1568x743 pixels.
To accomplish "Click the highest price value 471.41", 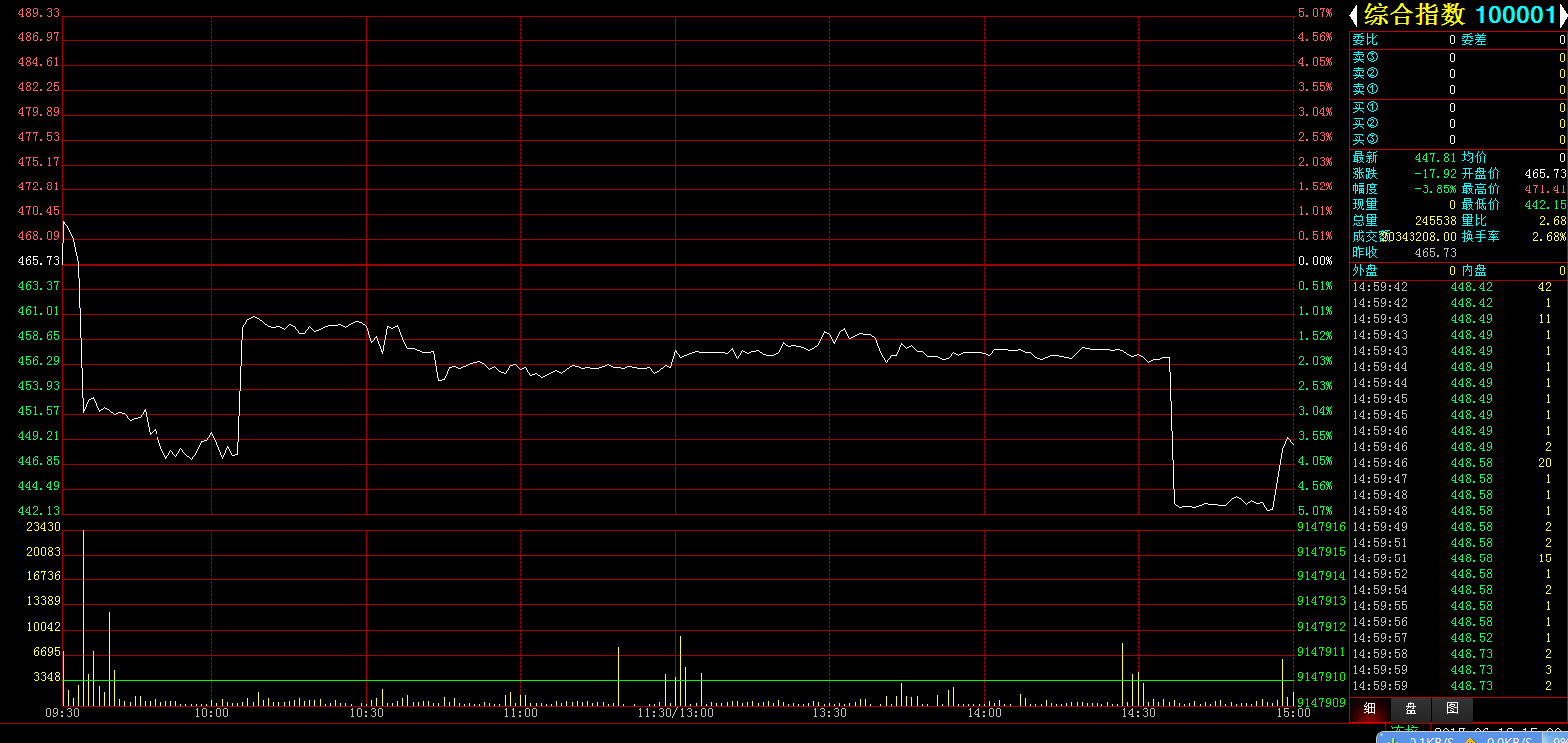I will (x=1545, y=189).
